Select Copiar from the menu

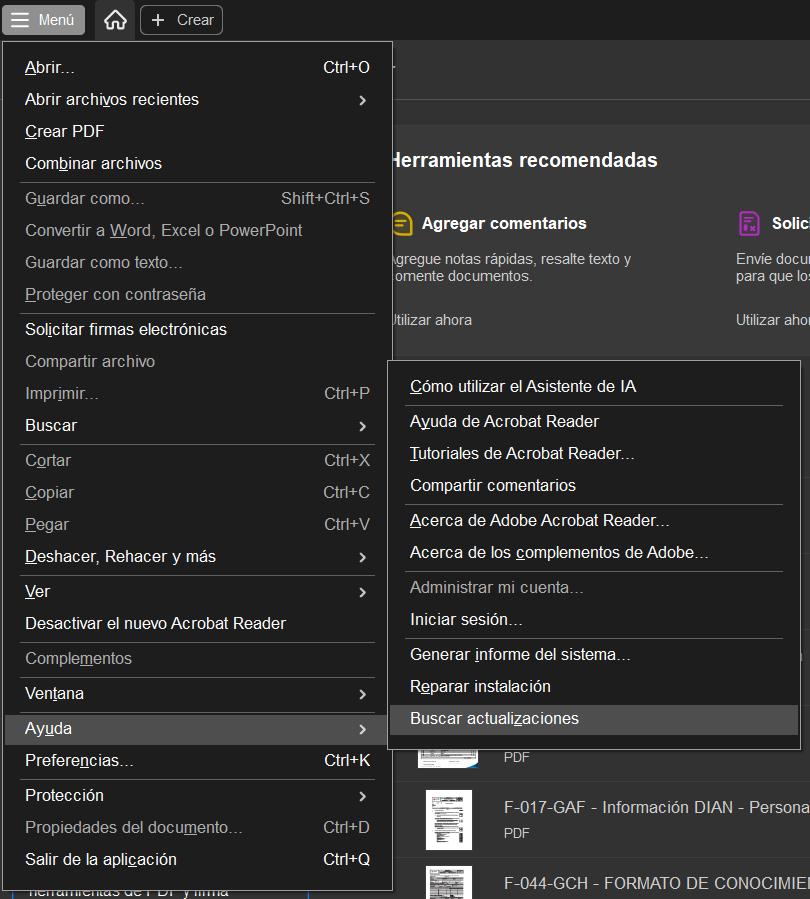[197, 493]
